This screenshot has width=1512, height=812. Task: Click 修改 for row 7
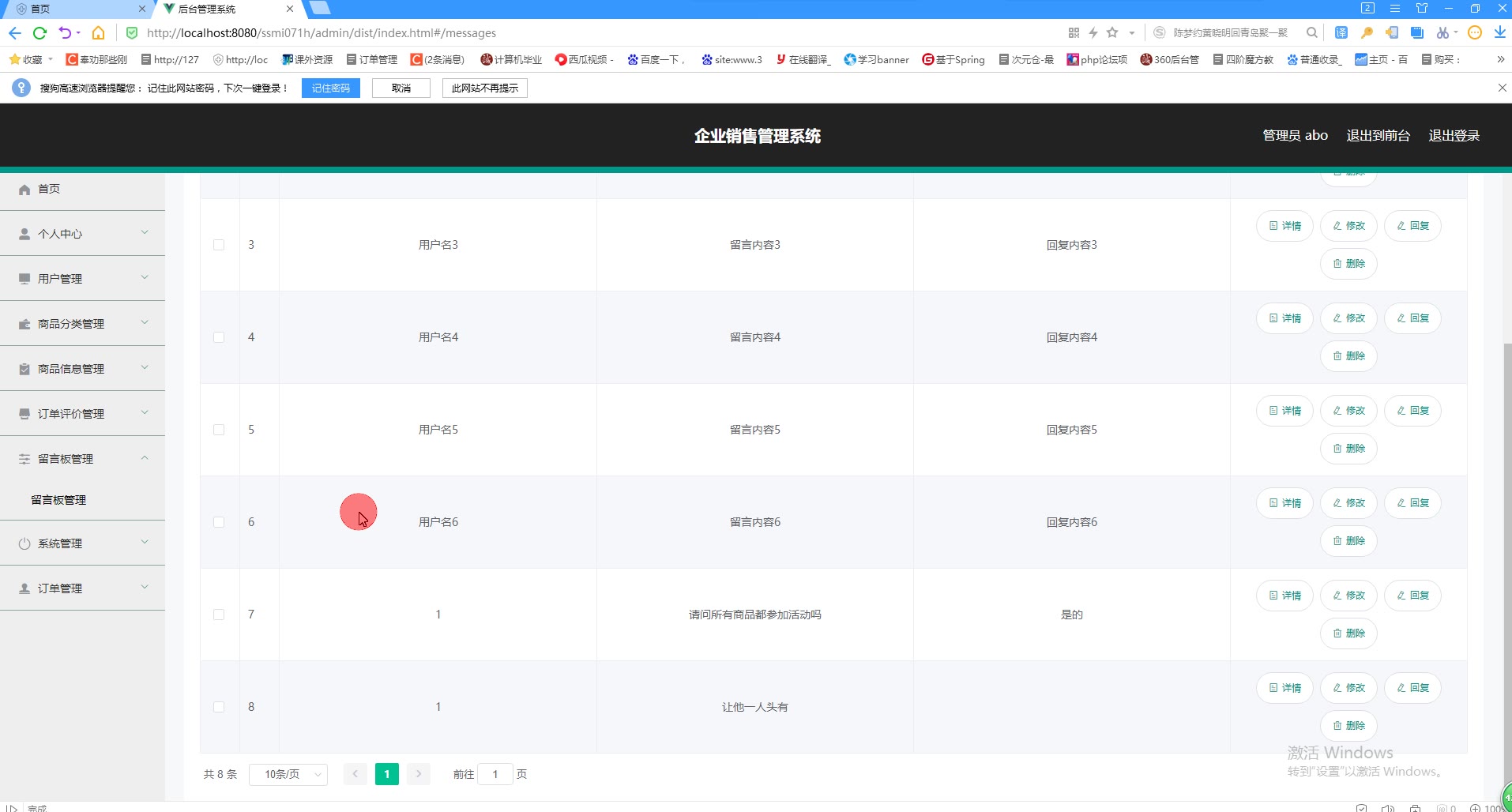[1348, 596]
